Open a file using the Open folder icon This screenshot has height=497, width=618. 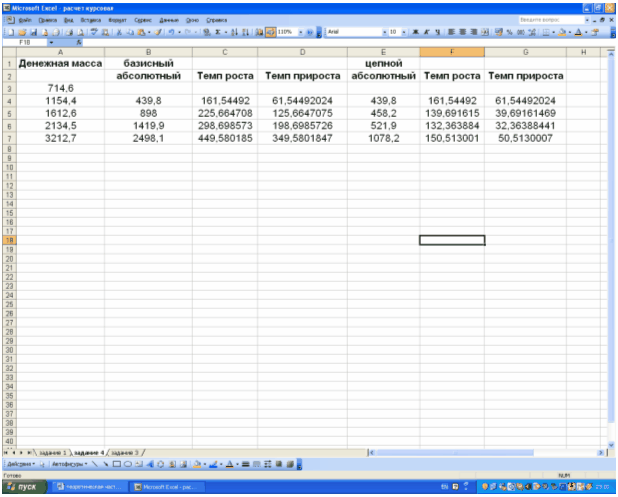pyautogui.click(x=22, y=32)
